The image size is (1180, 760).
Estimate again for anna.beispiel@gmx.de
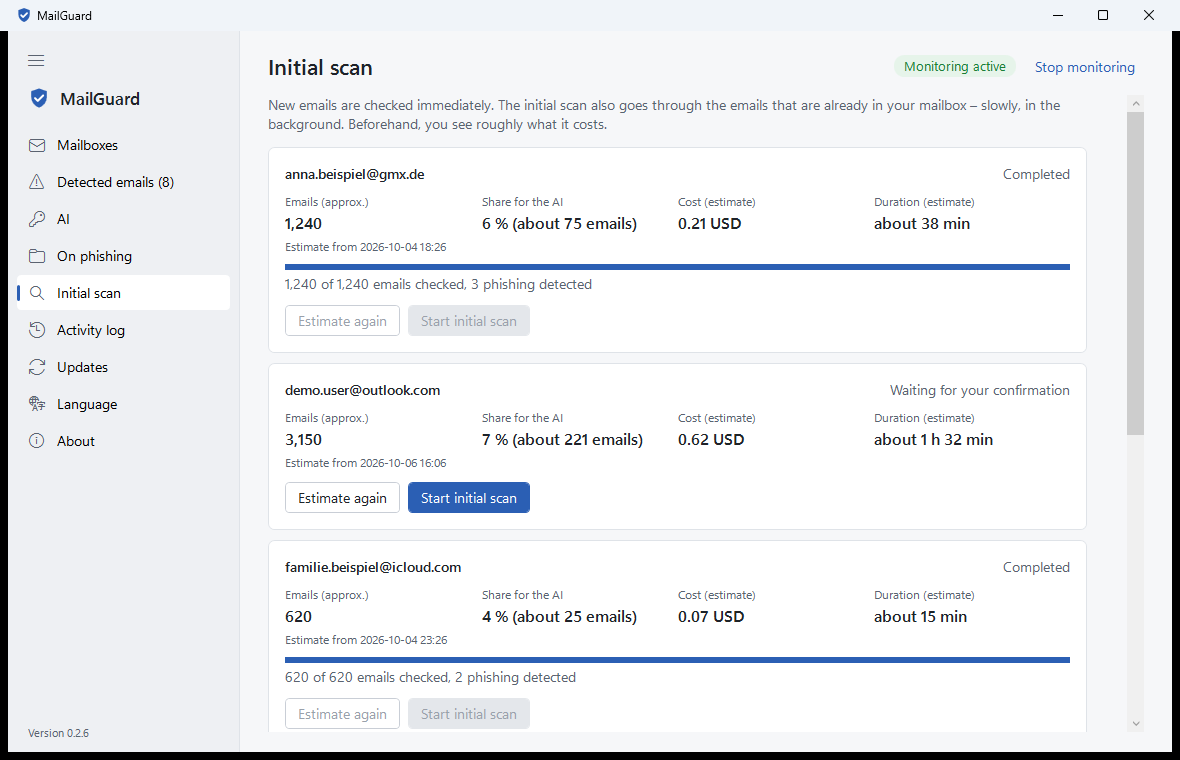tap(342, 321)
